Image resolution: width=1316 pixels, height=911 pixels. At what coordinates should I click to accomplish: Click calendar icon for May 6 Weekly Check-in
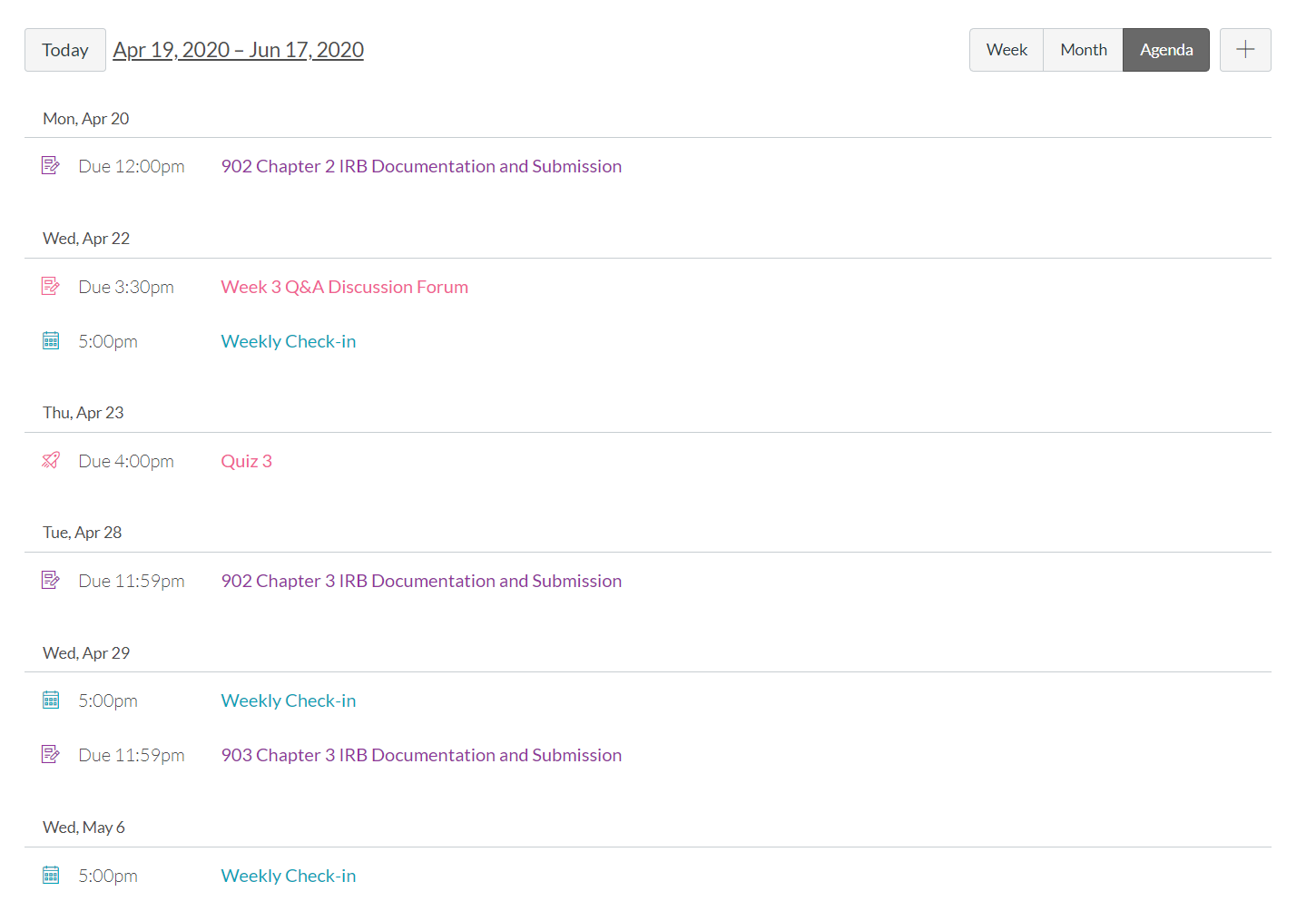51,875
